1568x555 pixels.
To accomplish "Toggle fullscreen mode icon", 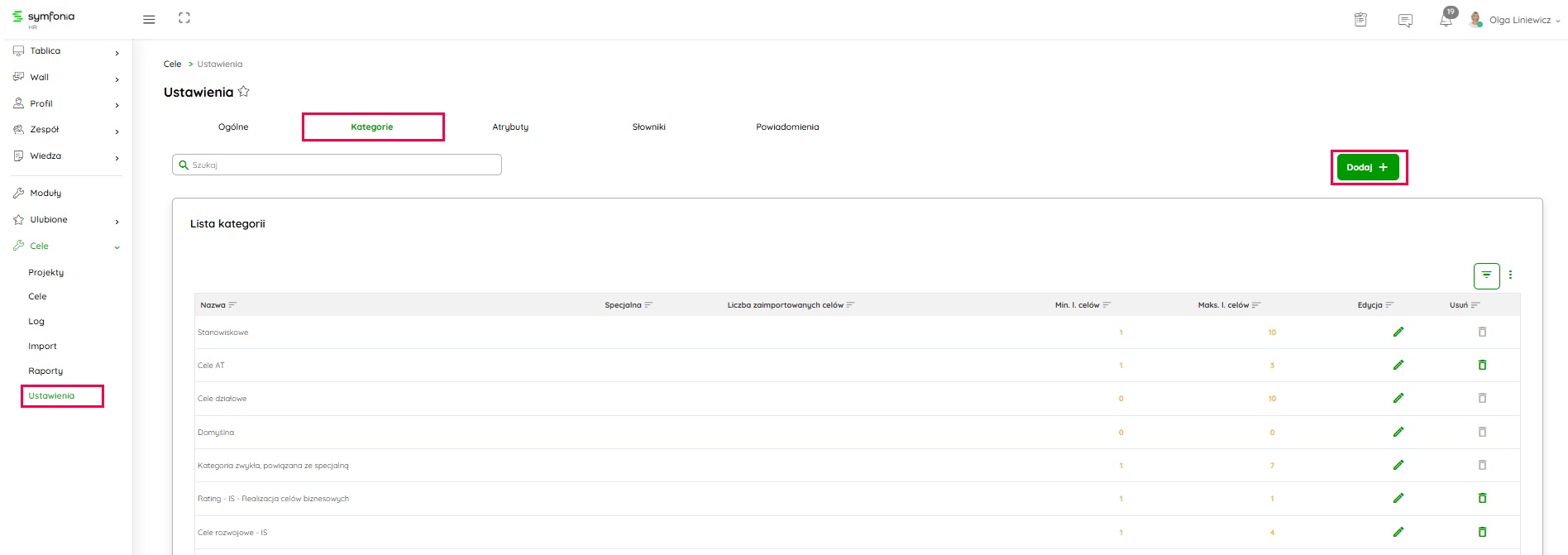I will 184,18.
